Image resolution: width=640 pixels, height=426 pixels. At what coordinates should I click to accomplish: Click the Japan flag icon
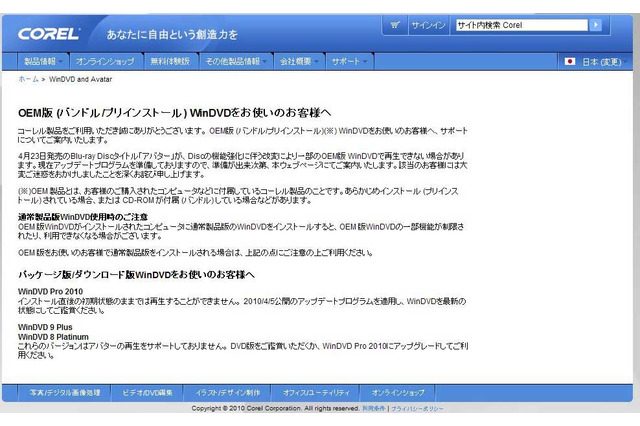tap(570, 61)
